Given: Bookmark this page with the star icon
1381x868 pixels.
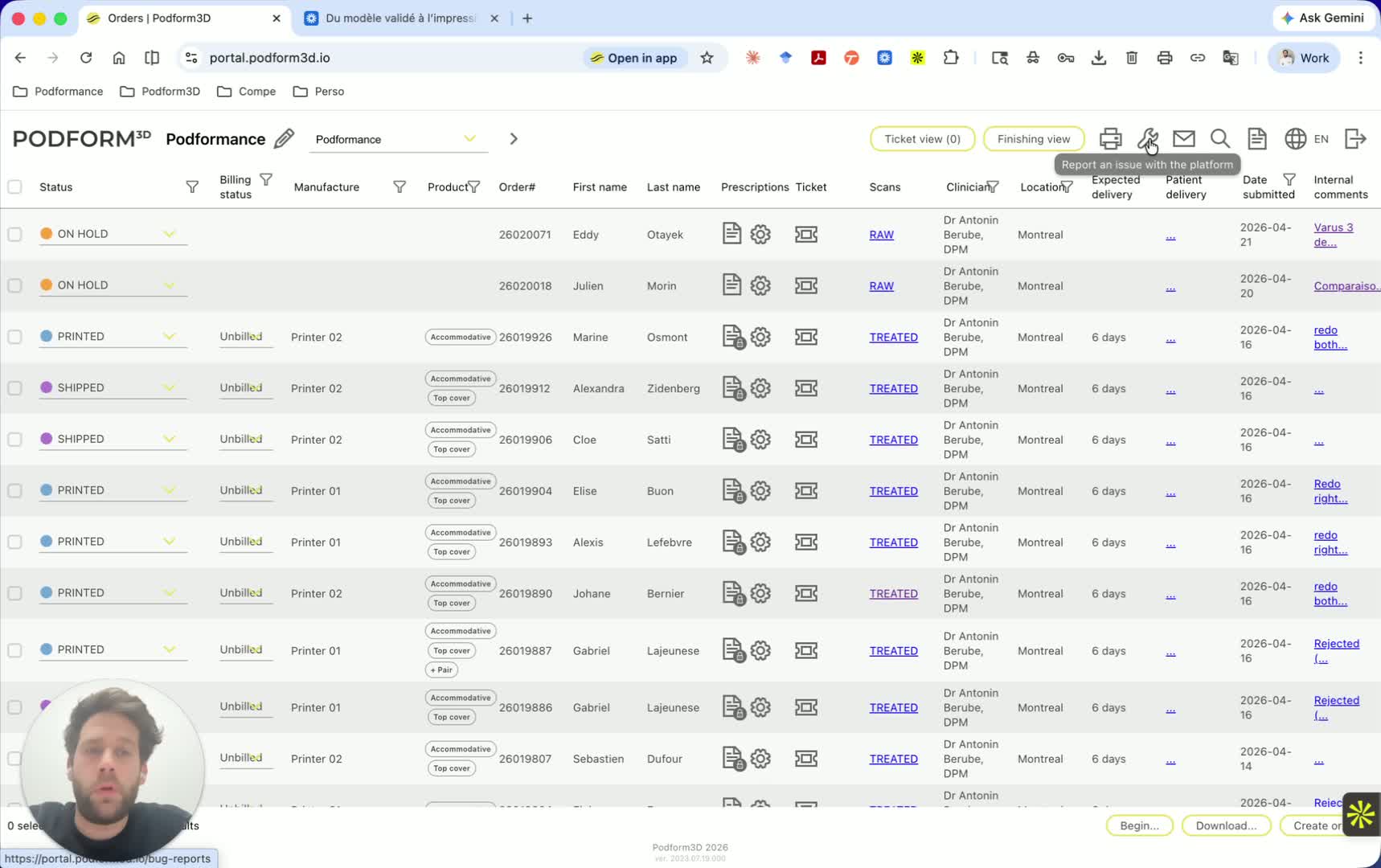Looking at the screenshot, I should (x=707, y=58).
